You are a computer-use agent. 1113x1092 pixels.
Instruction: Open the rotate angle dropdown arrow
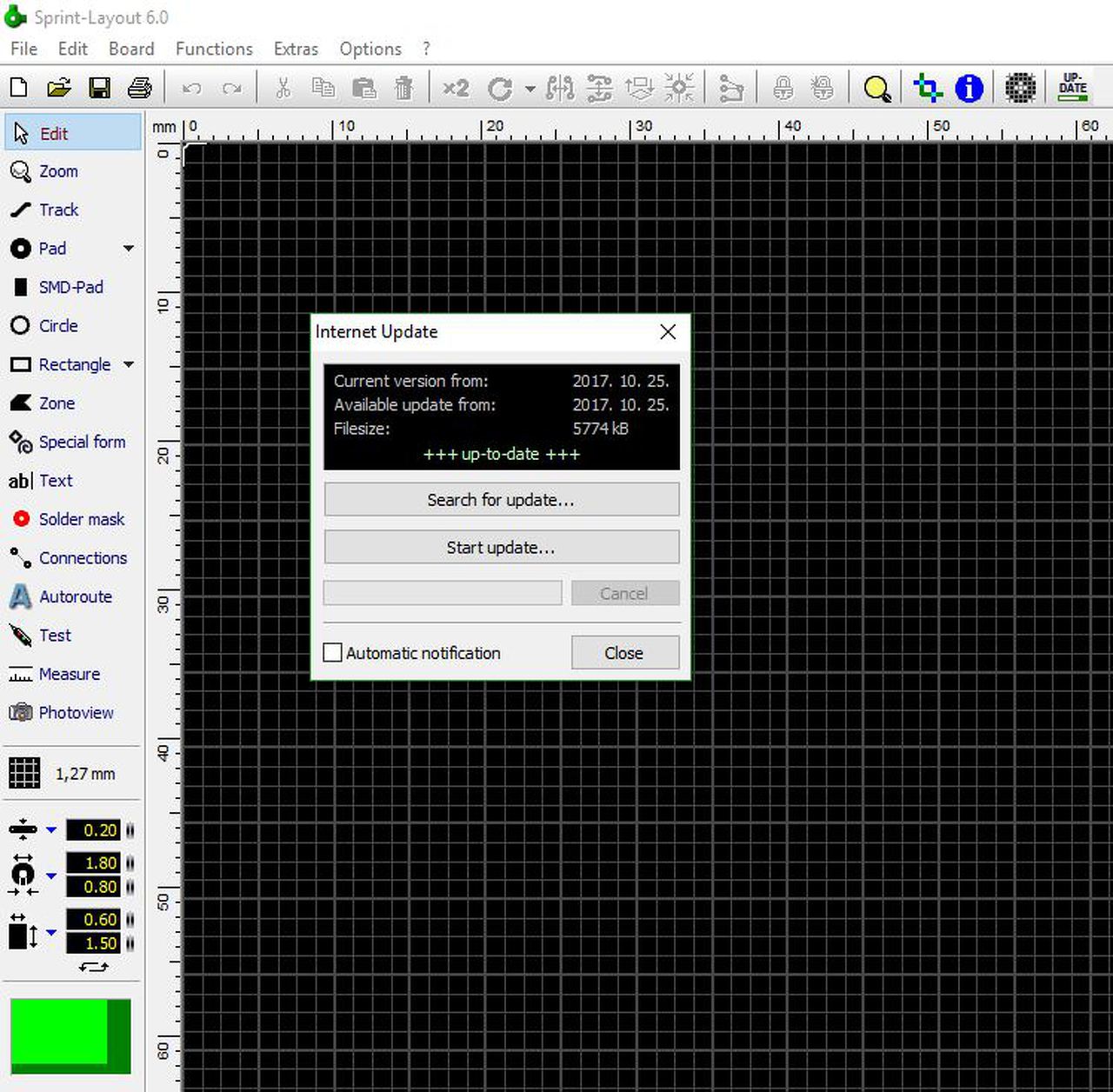(x=530, y=89)
